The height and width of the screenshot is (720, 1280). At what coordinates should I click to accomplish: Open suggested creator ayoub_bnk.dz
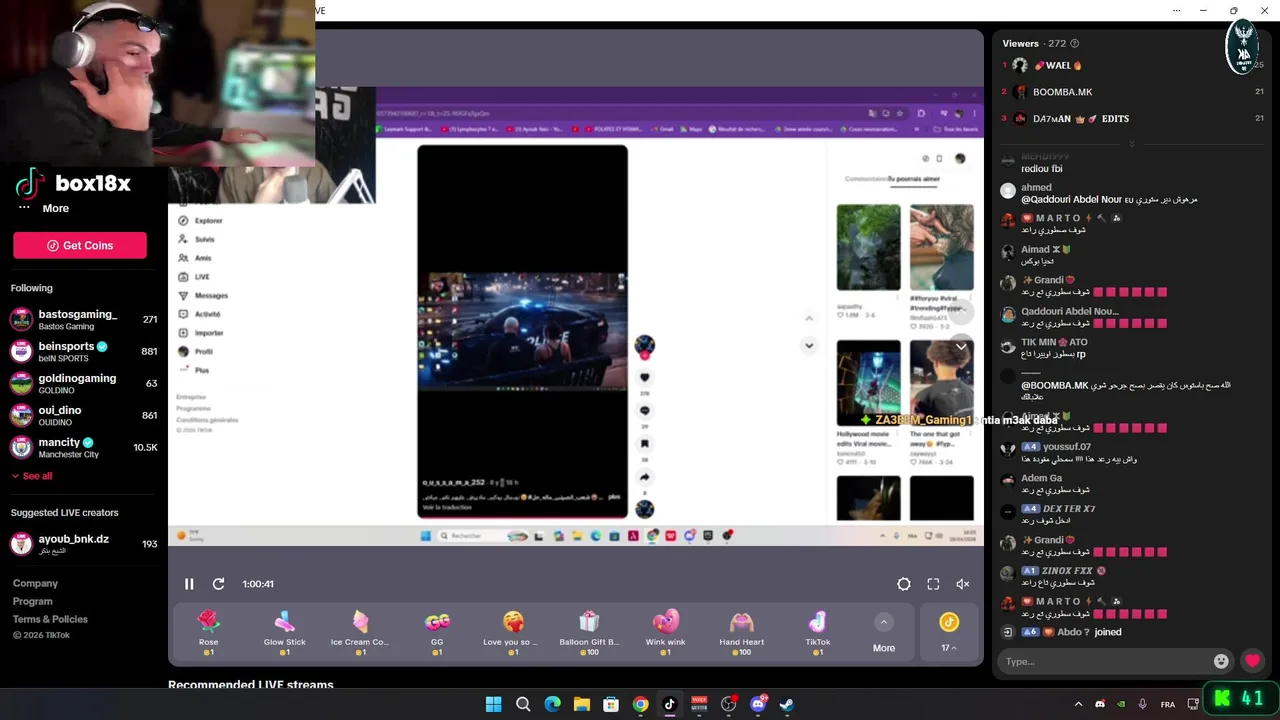[83, 544]
